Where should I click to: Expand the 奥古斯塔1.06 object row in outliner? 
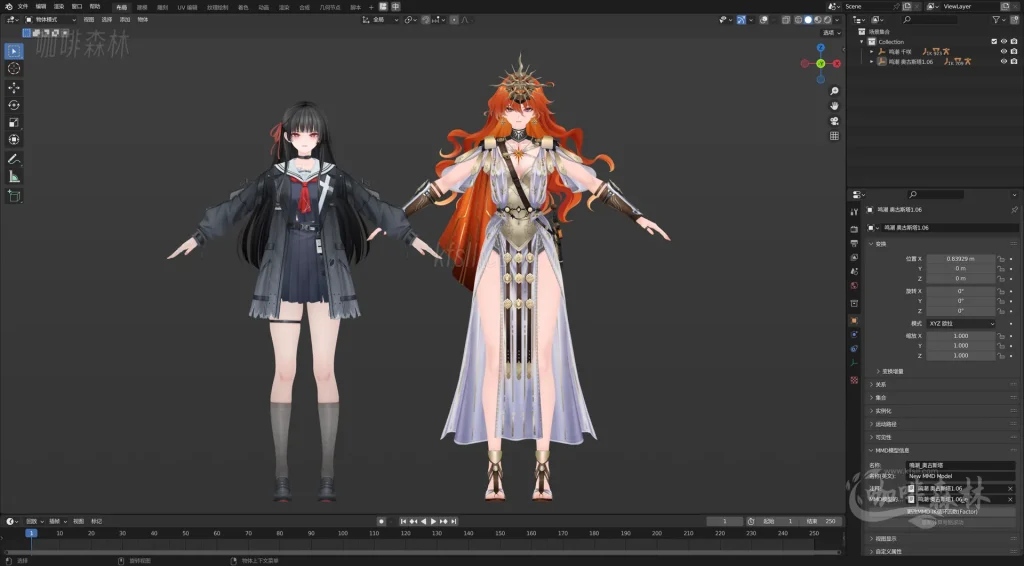(x=871, y=61)
